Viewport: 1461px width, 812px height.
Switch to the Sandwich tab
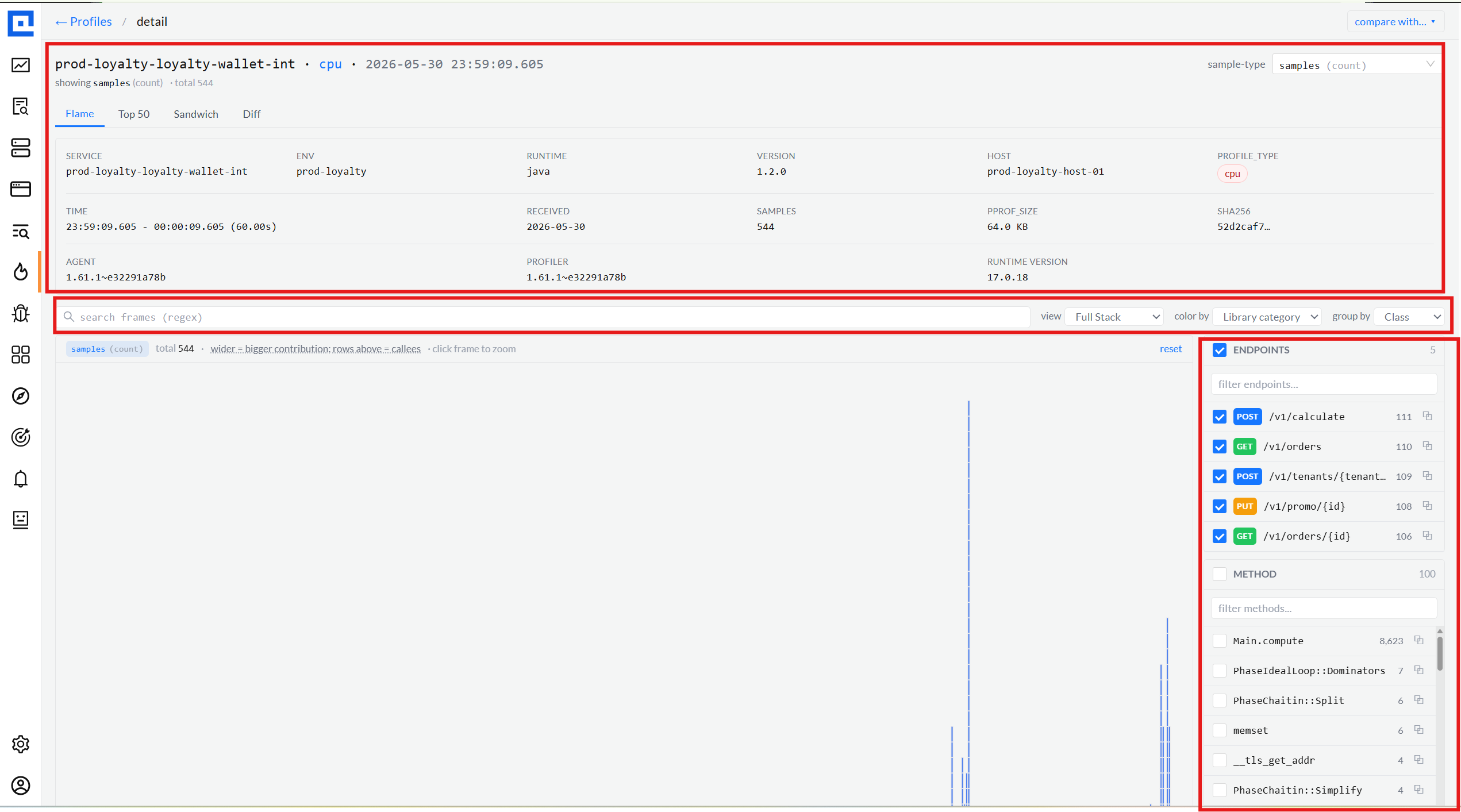click(196, 114)
